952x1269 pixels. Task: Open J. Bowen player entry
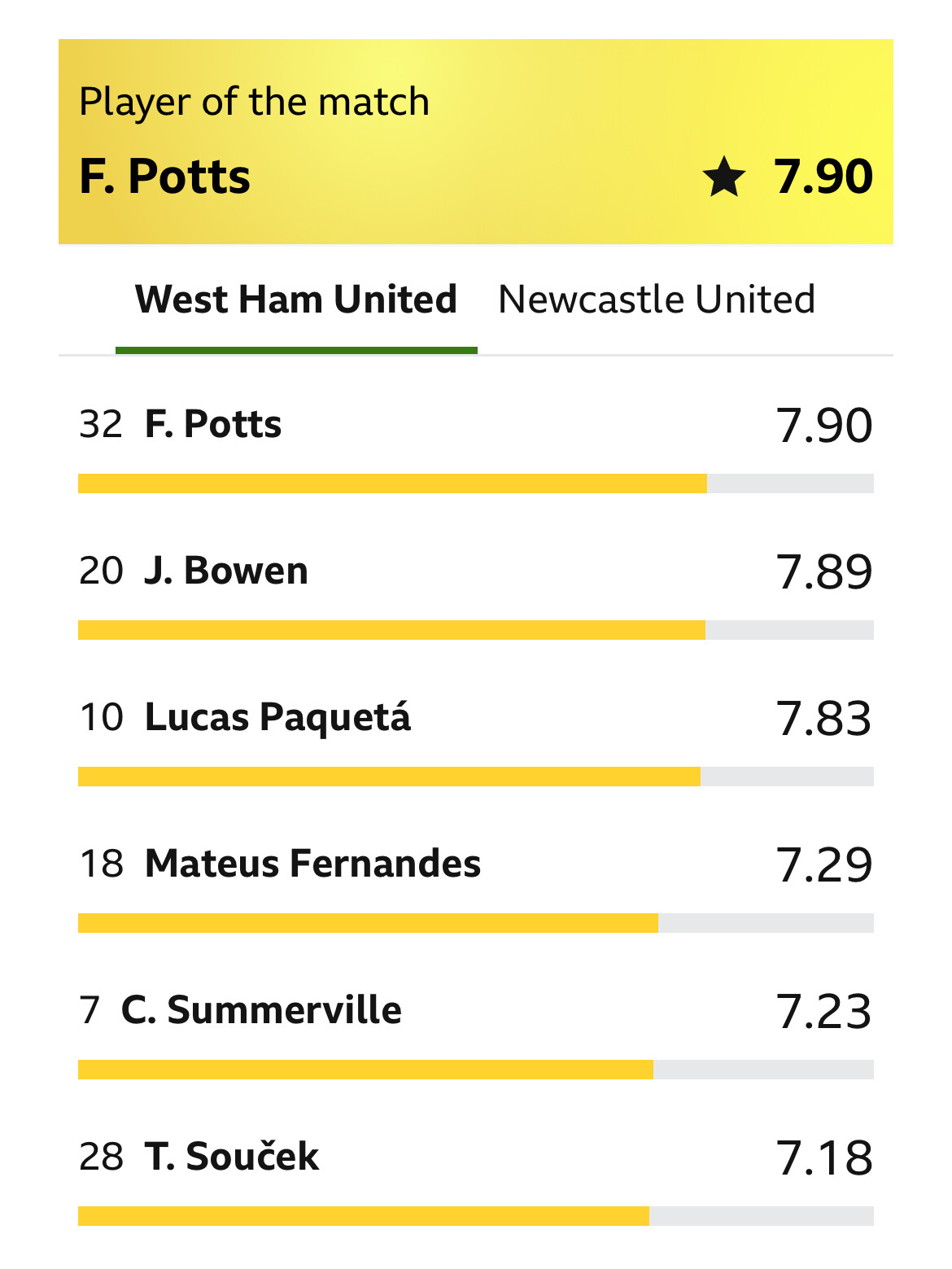click(225, 571)
